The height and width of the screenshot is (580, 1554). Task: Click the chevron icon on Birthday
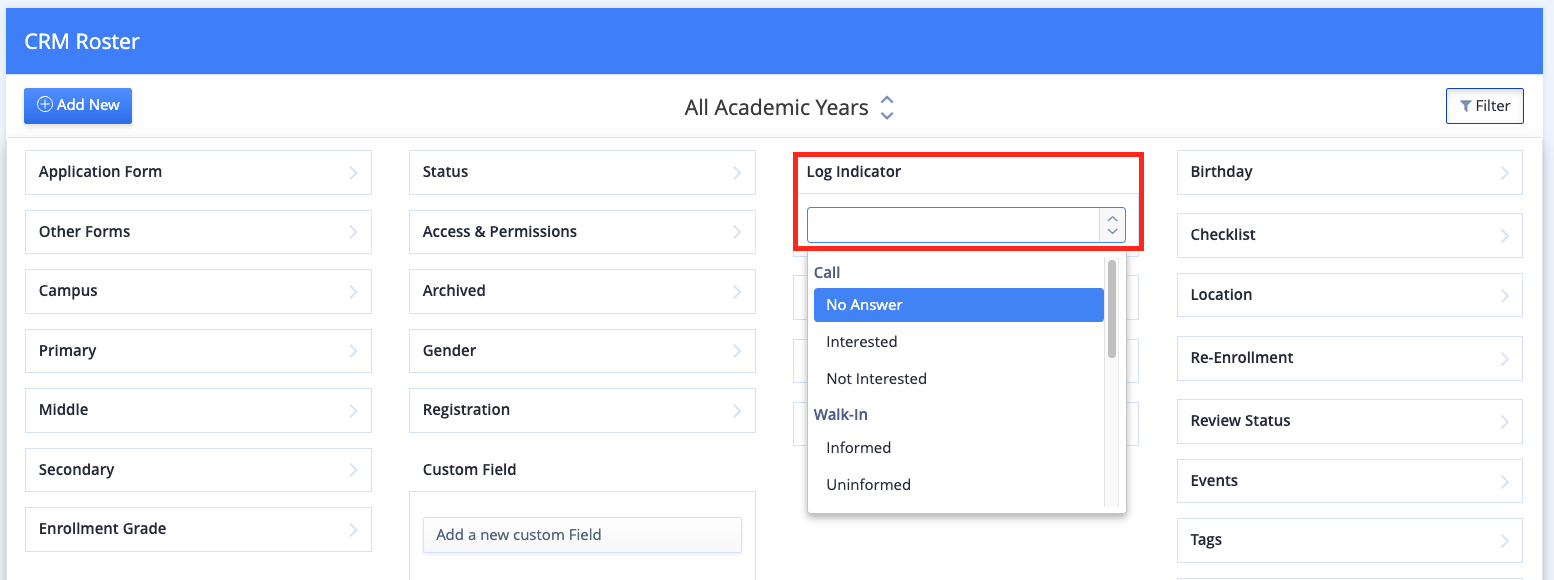[x=1505, y=172]
